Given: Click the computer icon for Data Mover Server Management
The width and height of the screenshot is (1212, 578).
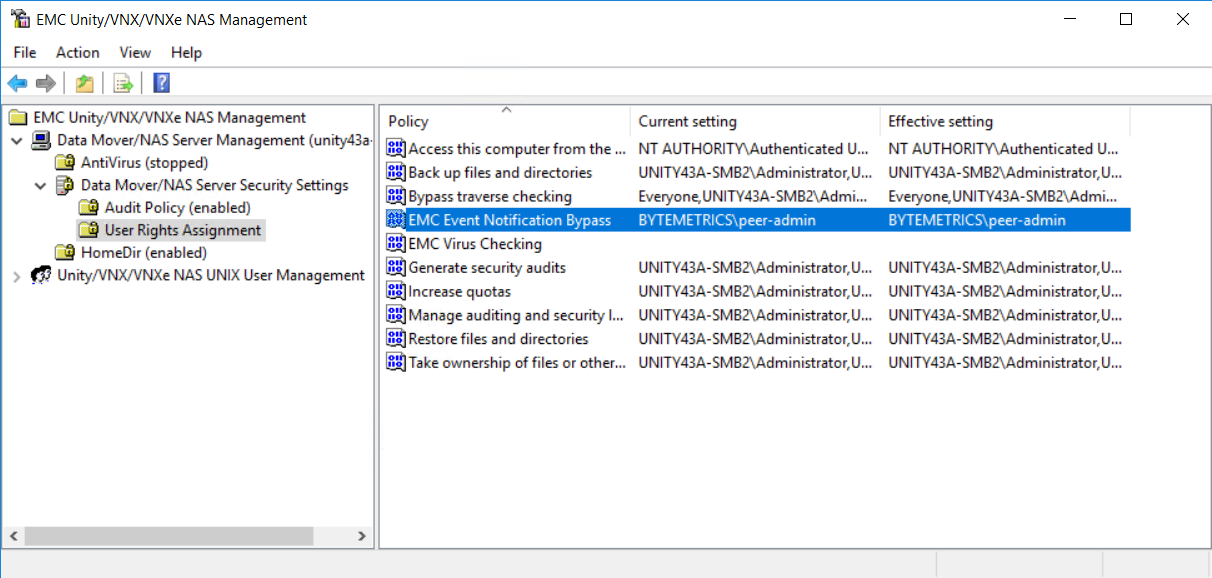Looking at the screenshot, I should (x=40, y=140).
